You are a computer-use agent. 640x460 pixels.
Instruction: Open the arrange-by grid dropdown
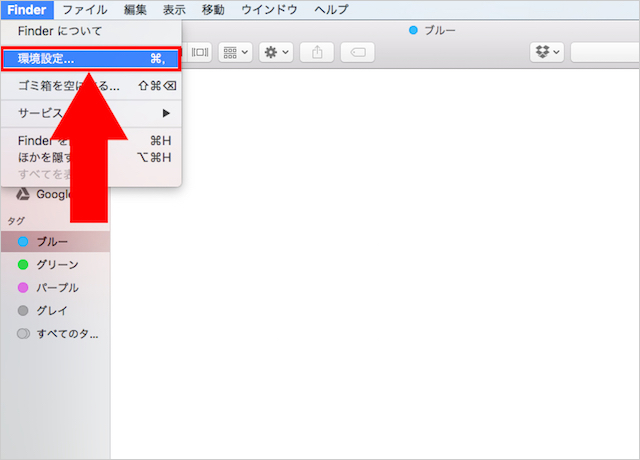[236, 52]
